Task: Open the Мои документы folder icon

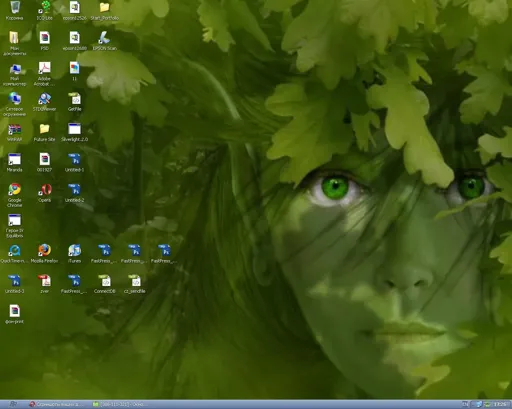Action: (15, 44)
